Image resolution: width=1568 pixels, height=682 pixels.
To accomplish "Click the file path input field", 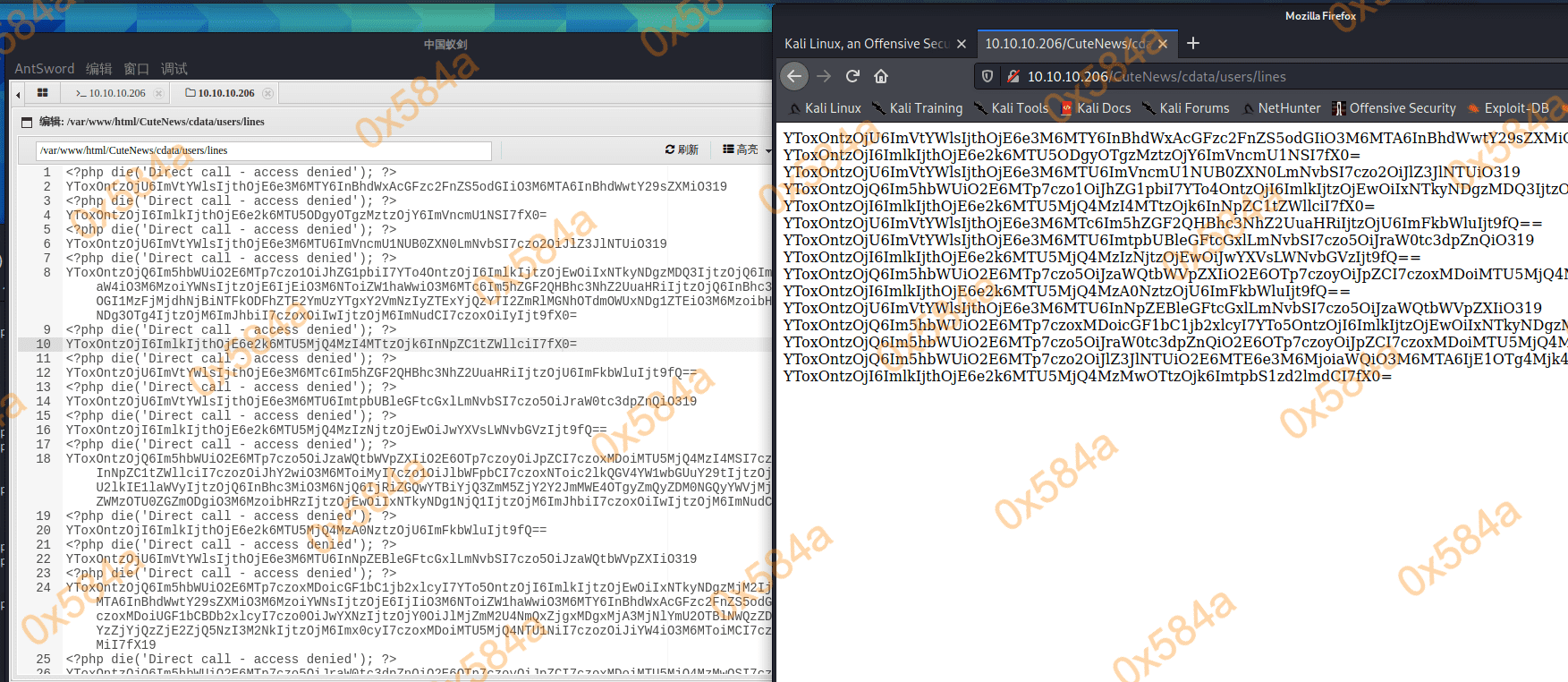I will [264, 150].
